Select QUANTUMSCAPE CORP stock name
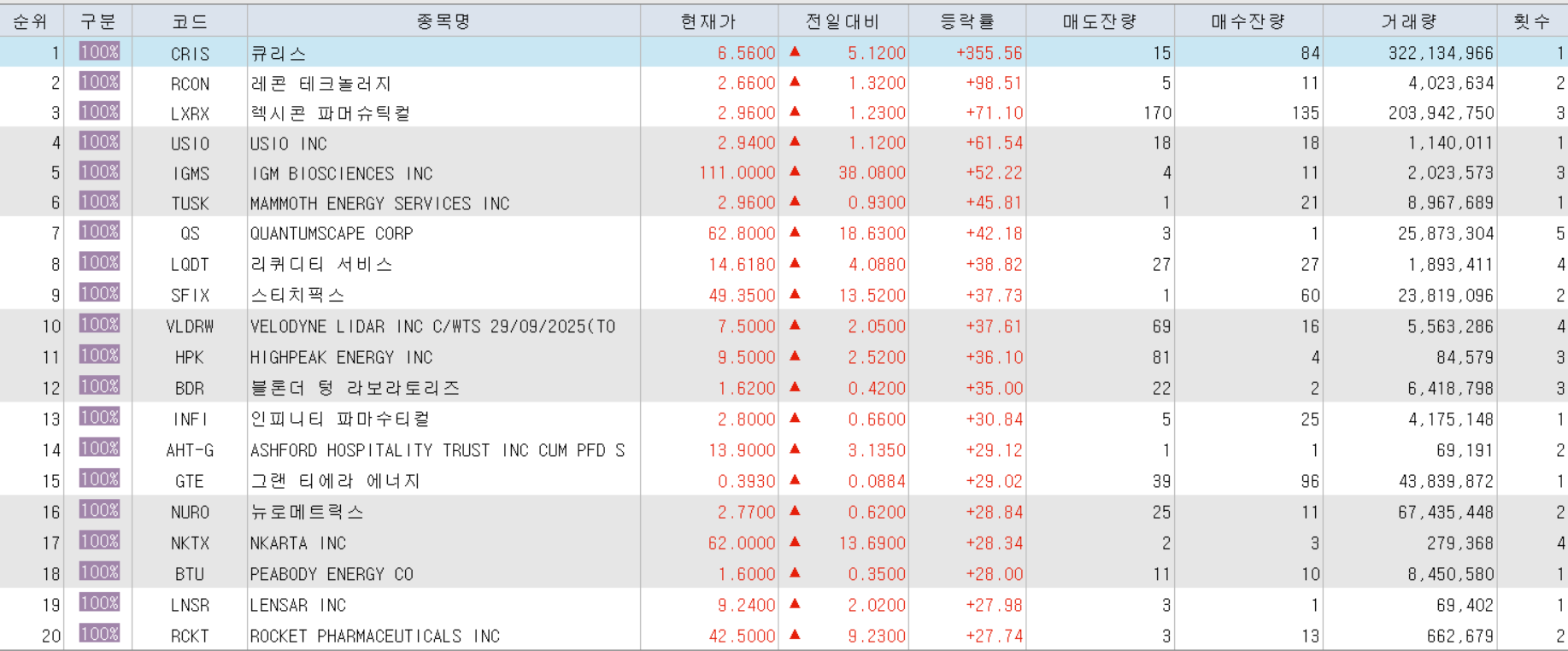Viewport: 1568px width, 651px height. (x=332, y=233)
